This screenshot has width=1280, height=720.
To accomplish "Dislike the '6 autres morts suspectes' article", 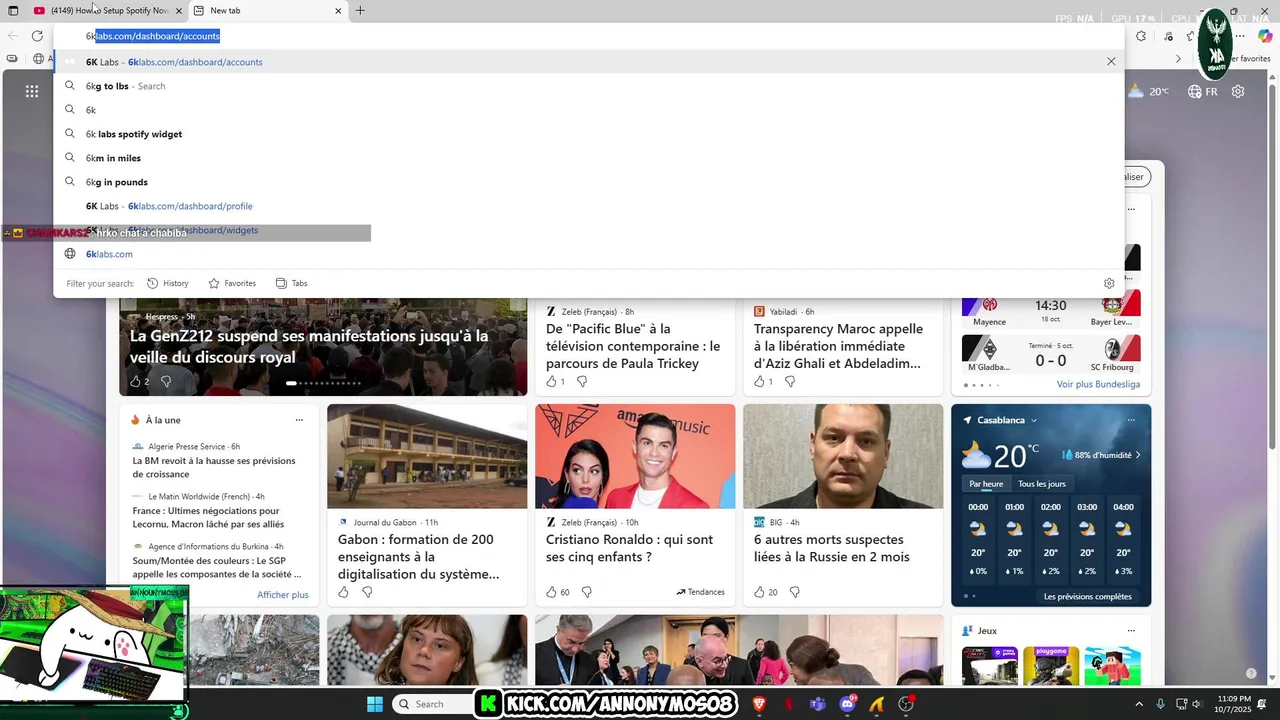I will coord(794,592).
